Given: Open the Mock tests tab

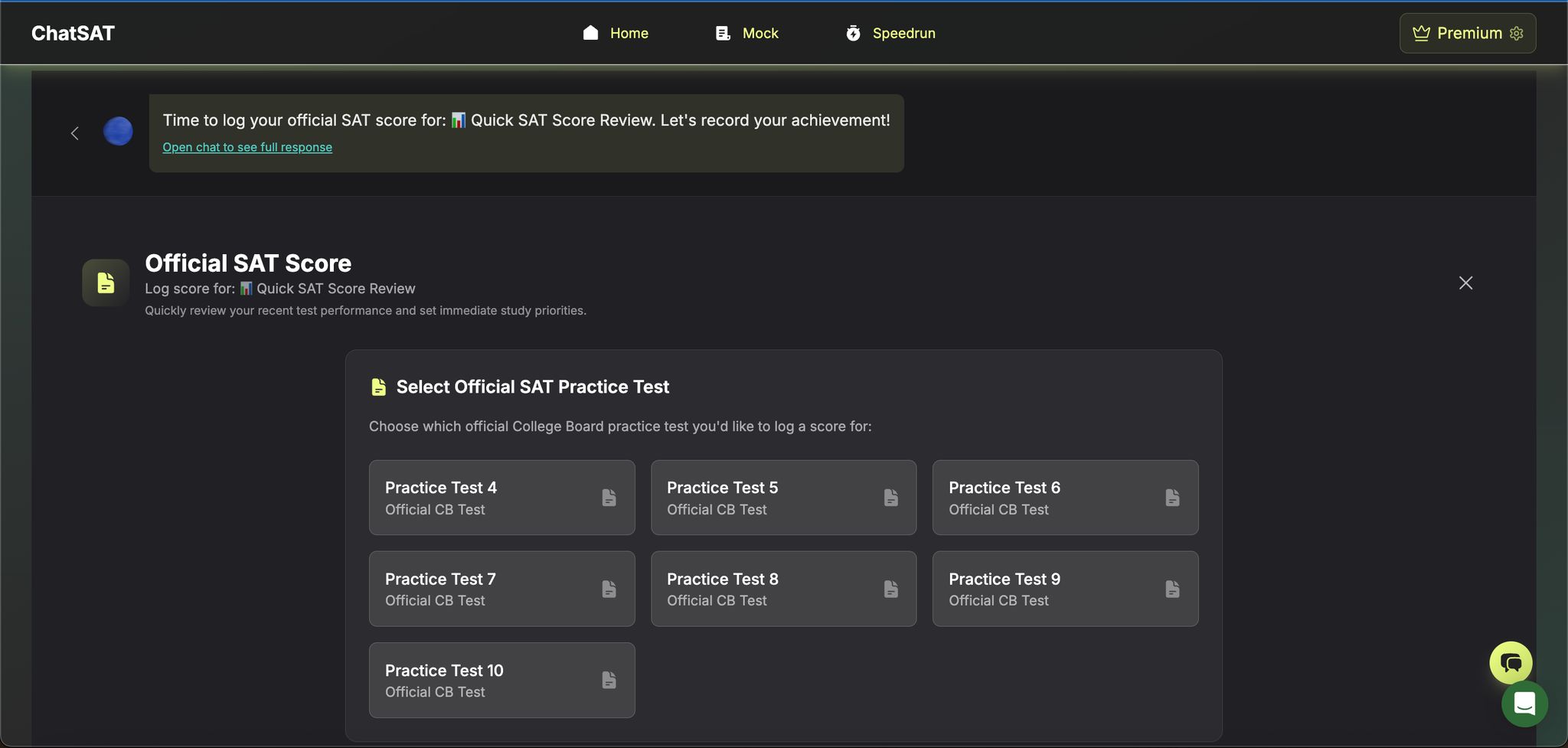Looking at the screenshot, I should point(746,33).
